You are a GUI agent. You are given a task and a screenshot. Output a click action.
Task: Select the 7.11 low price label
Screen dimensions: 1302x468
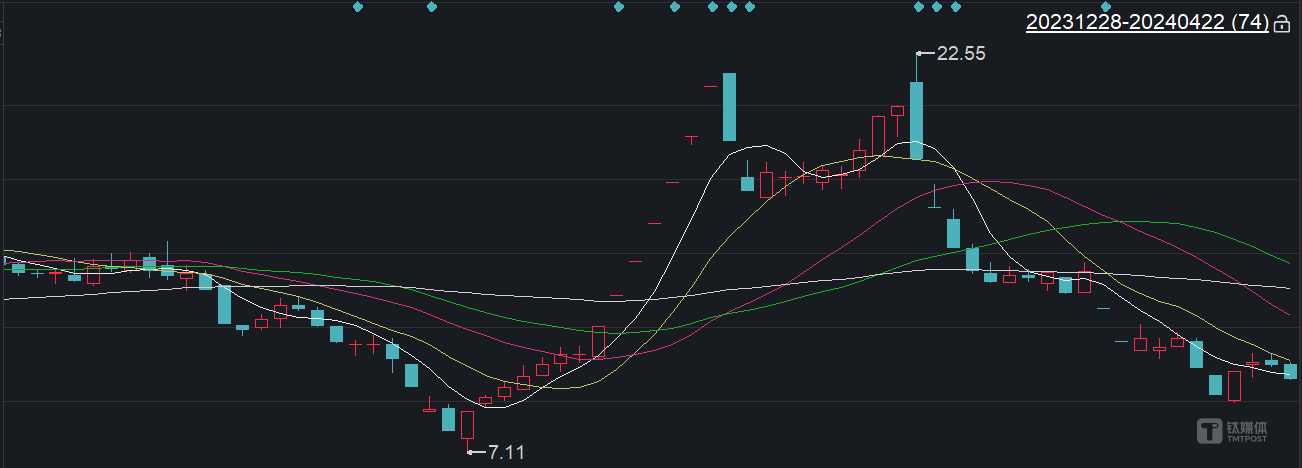tap(506, 452)
